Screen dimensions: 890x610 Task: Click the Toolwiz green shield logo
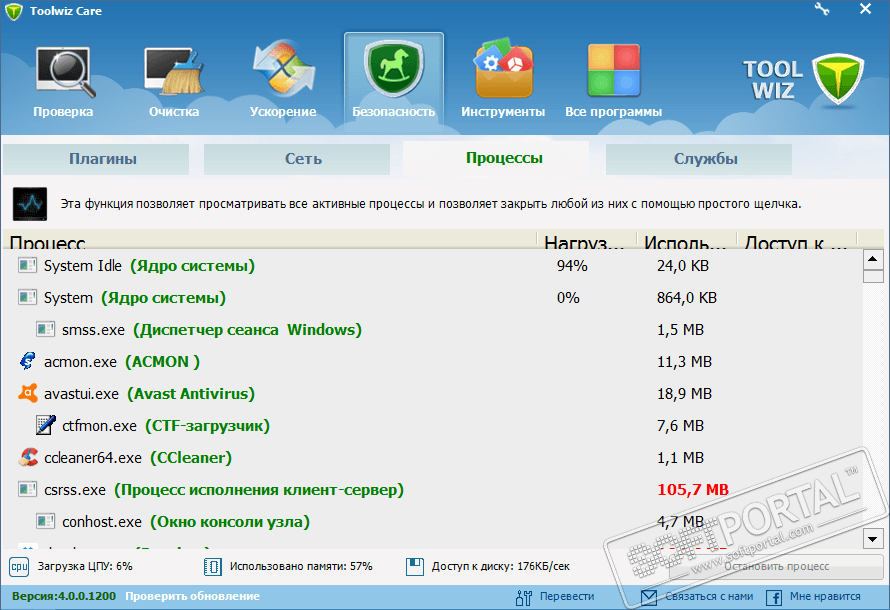pyautogui.click(x=838, y=79)
